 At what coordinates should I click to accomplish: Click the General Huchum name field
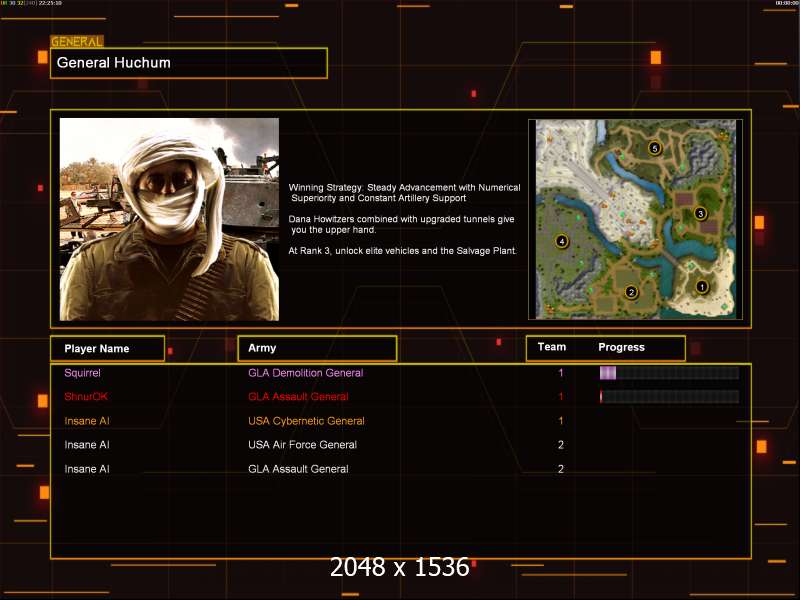click(x=189, y=63)
